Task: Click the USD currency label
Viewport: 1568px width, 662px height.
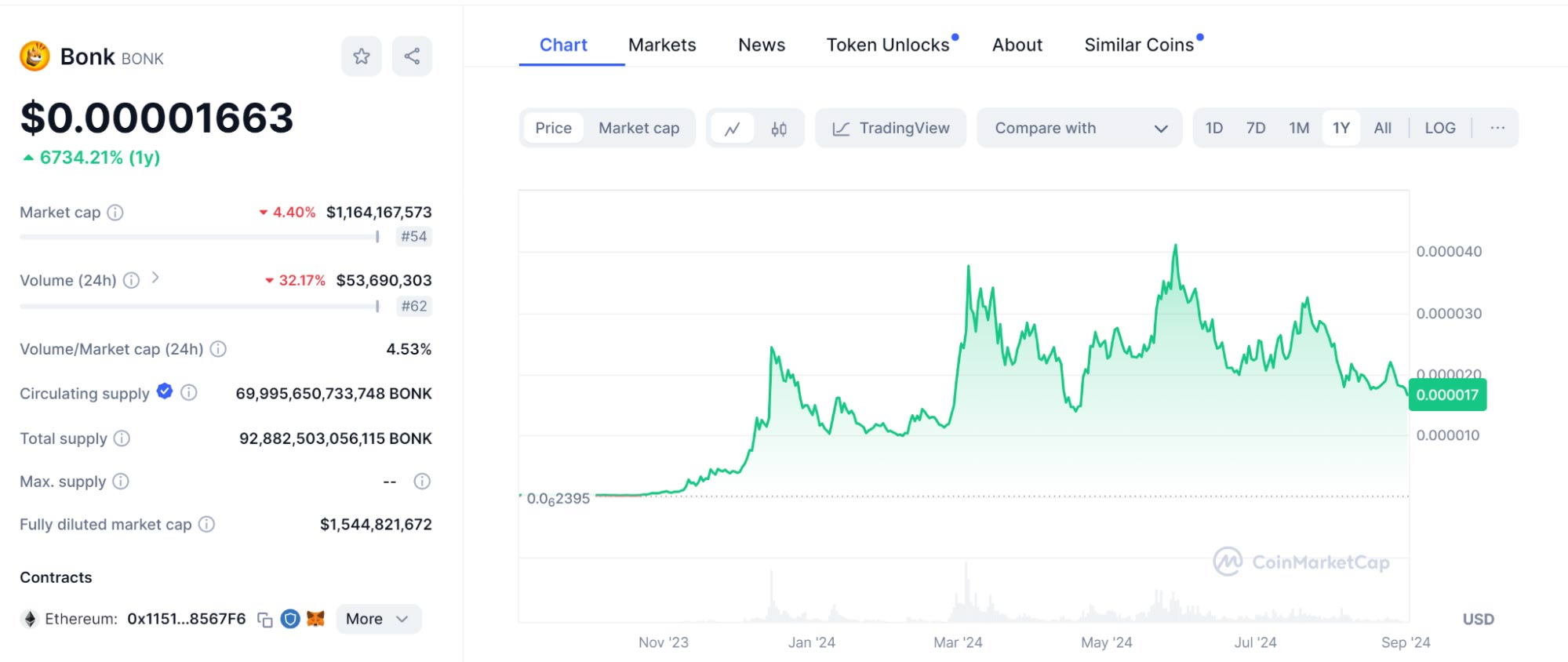Action: pos(1479,620)
